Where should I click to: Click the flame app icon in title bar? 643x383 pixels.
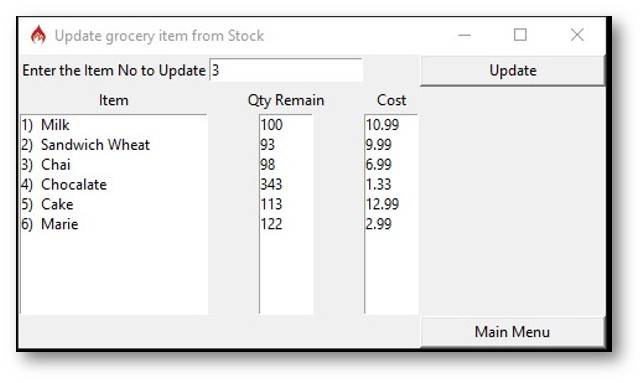click(38, 35)
